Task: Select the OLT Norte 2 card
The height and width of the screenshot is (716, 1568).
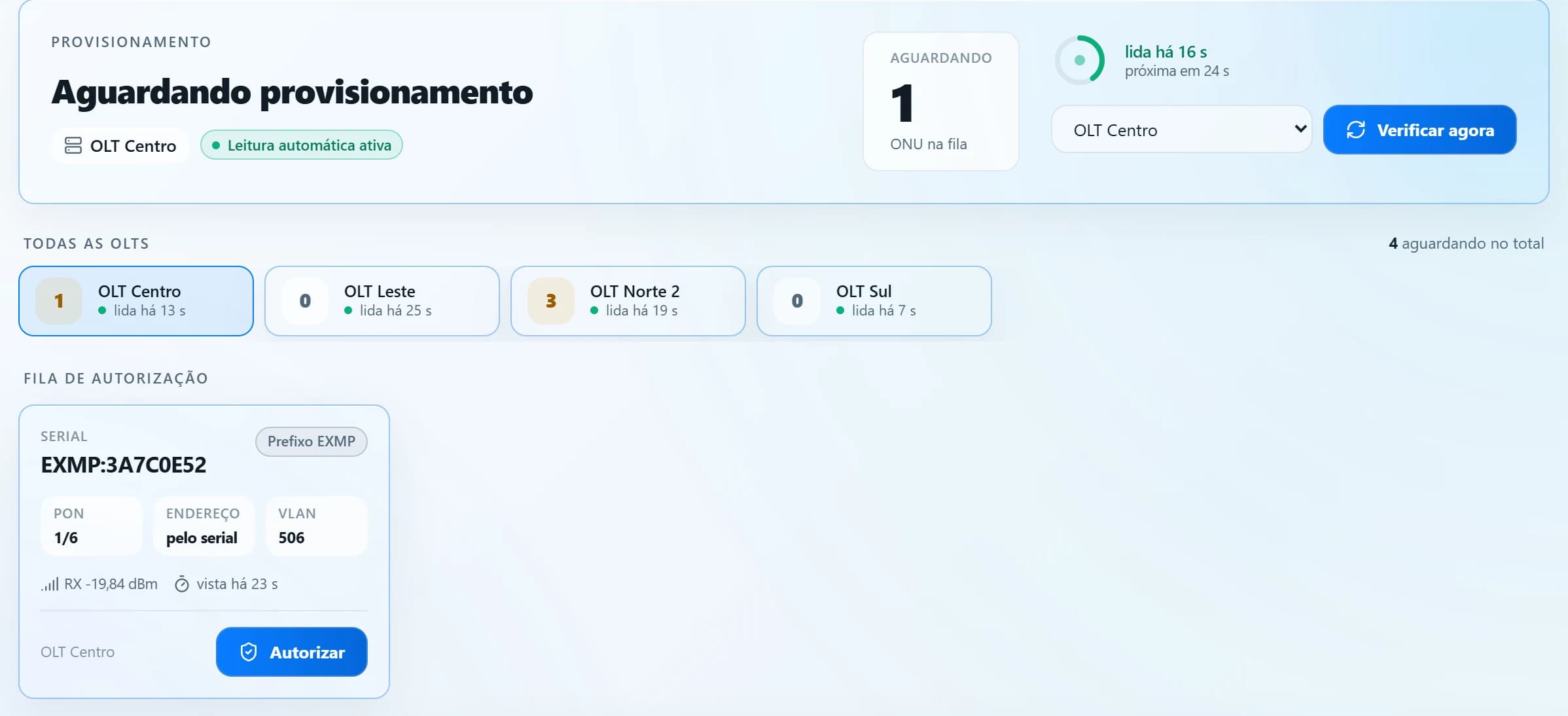Action: [x=628, y=301]
